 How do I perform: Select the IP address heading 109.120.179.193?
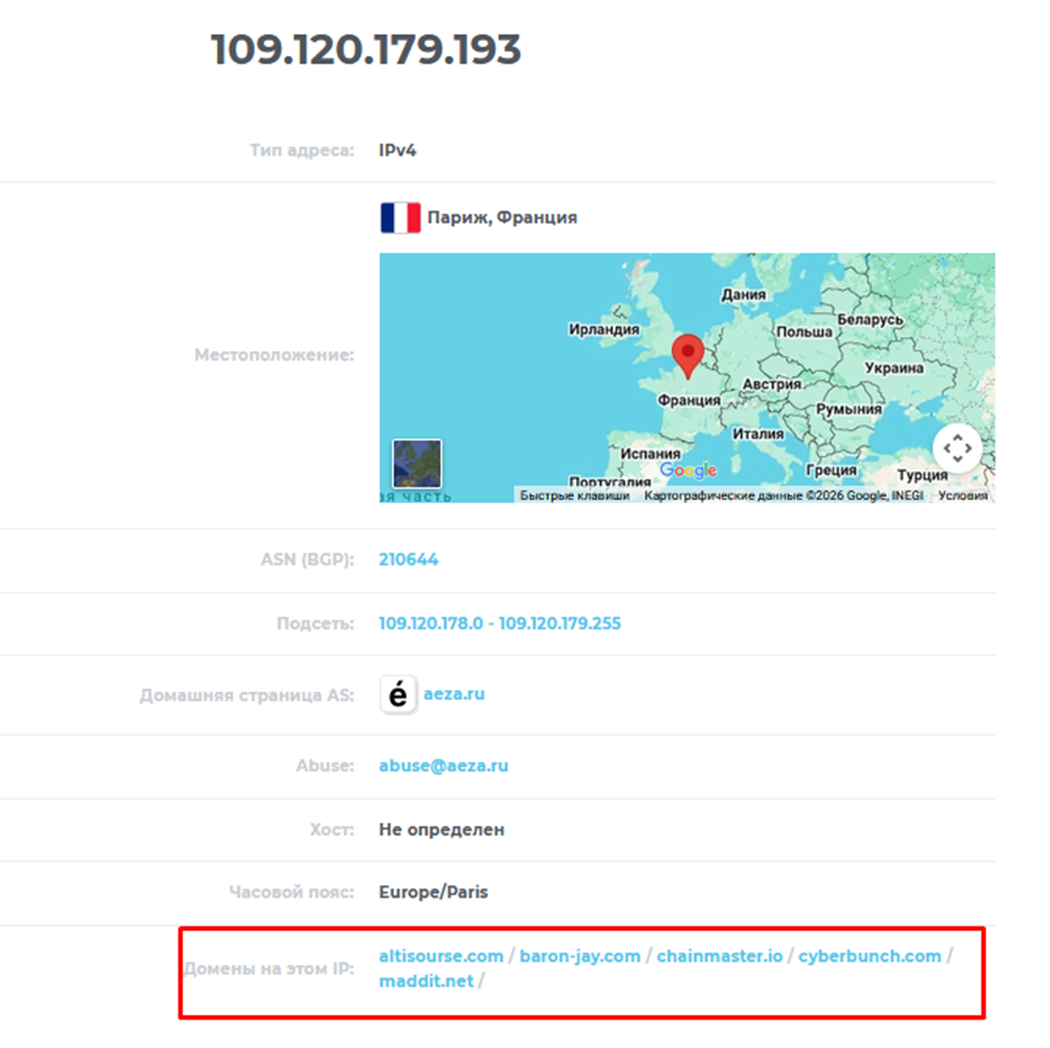[x=366, y=50]
